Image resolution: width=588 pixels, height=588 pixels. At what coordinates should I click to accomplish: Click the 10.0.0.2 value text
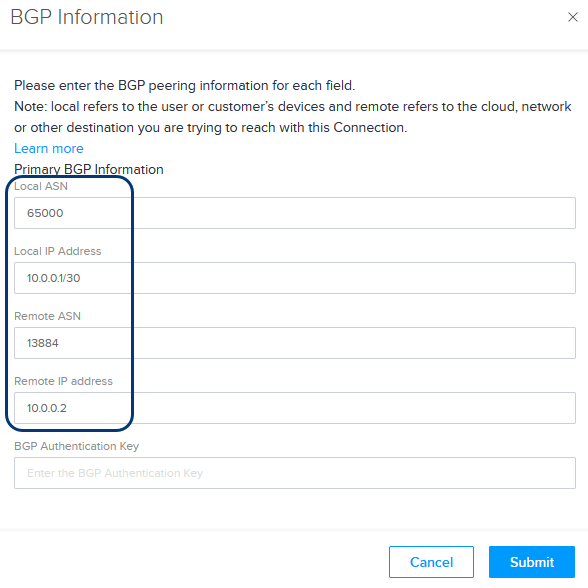(x=46, y=408)
